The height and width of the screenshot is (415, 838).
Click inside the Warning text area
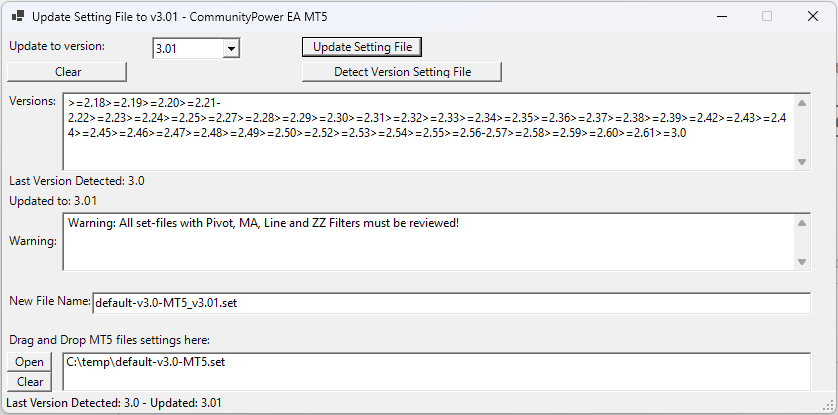click(429, 242)
